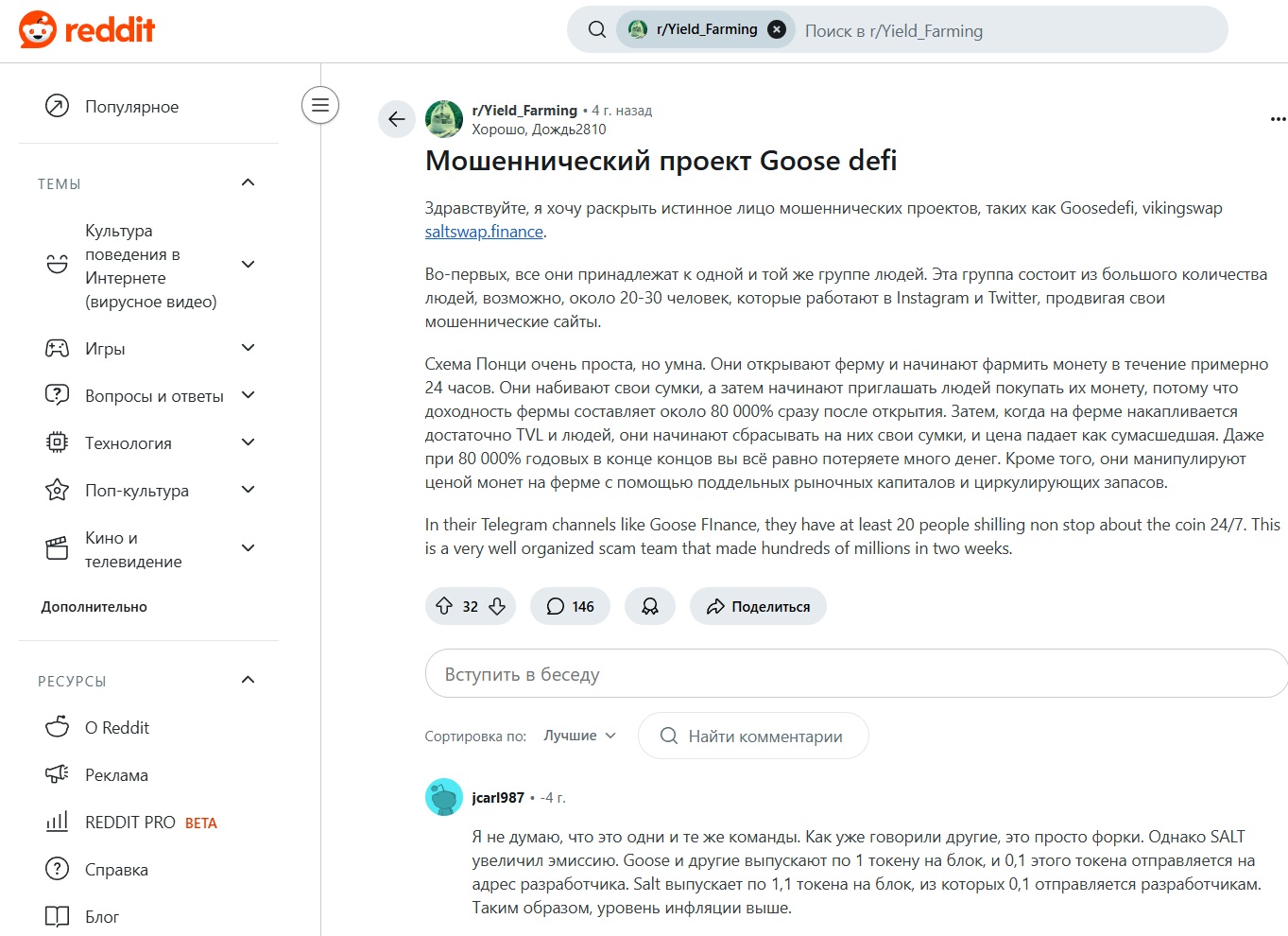Image resolution: width=1288 pixels, height=936 pixels.
Task: Click the Культура поведения smiley icon
Action: 58,265
